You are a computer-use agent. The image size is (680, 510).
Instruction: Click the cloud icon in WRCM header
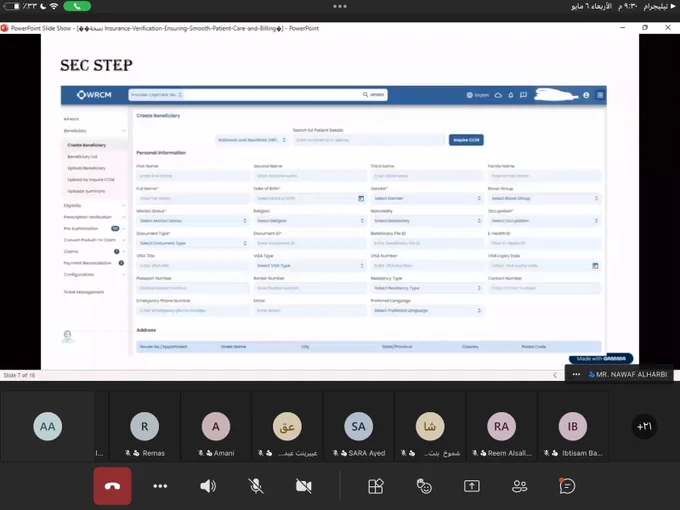click(498, 95)
